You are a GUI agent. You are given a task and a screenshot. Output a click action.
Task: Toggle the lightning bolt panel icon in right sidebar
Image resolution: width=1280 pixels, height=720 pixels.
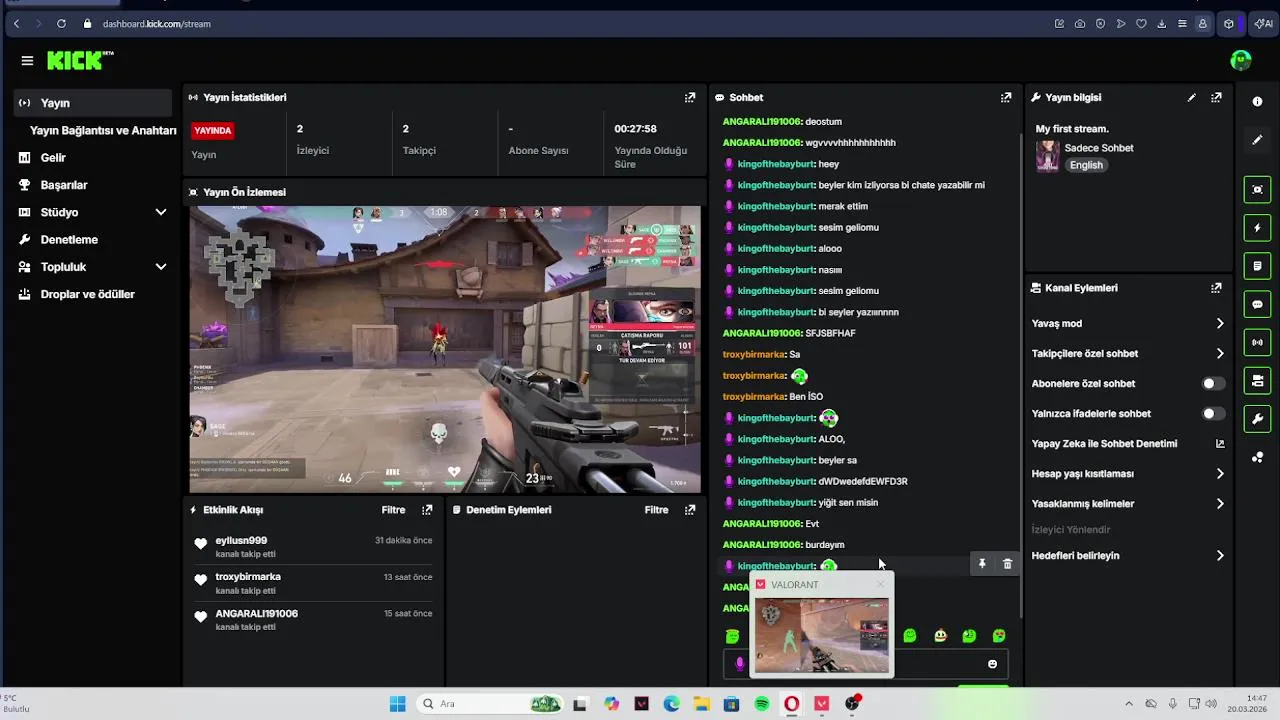pos(1257,228)
